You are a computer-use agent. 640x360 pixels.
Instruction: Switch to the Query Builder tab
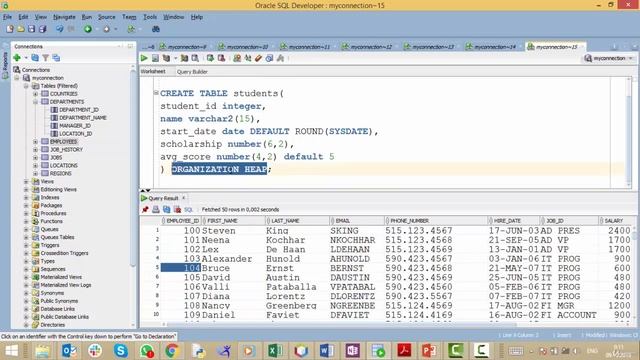[192, 72]
